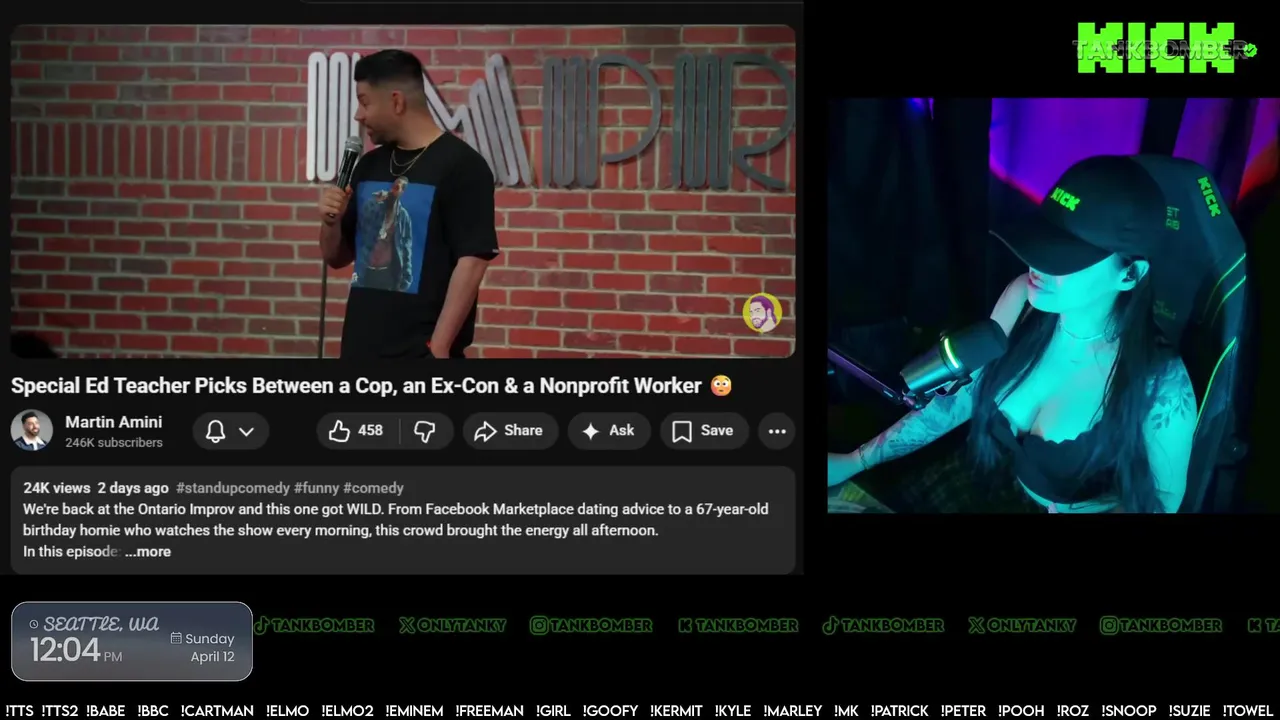Viewport: 1280px width, 720px height.
Task: Click the !KYLE command in ticker
Action: point(733,711)
